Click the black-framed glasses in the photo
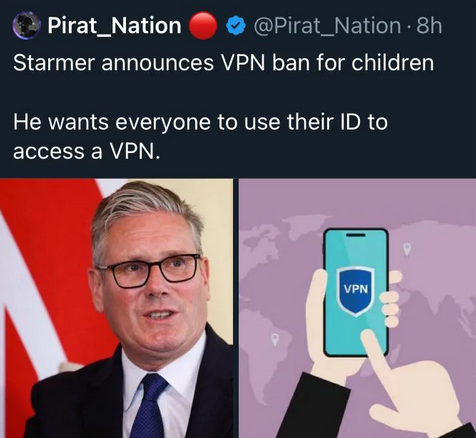Image resolution: width=476 pixels, height=438 pixels. point(149,270)
